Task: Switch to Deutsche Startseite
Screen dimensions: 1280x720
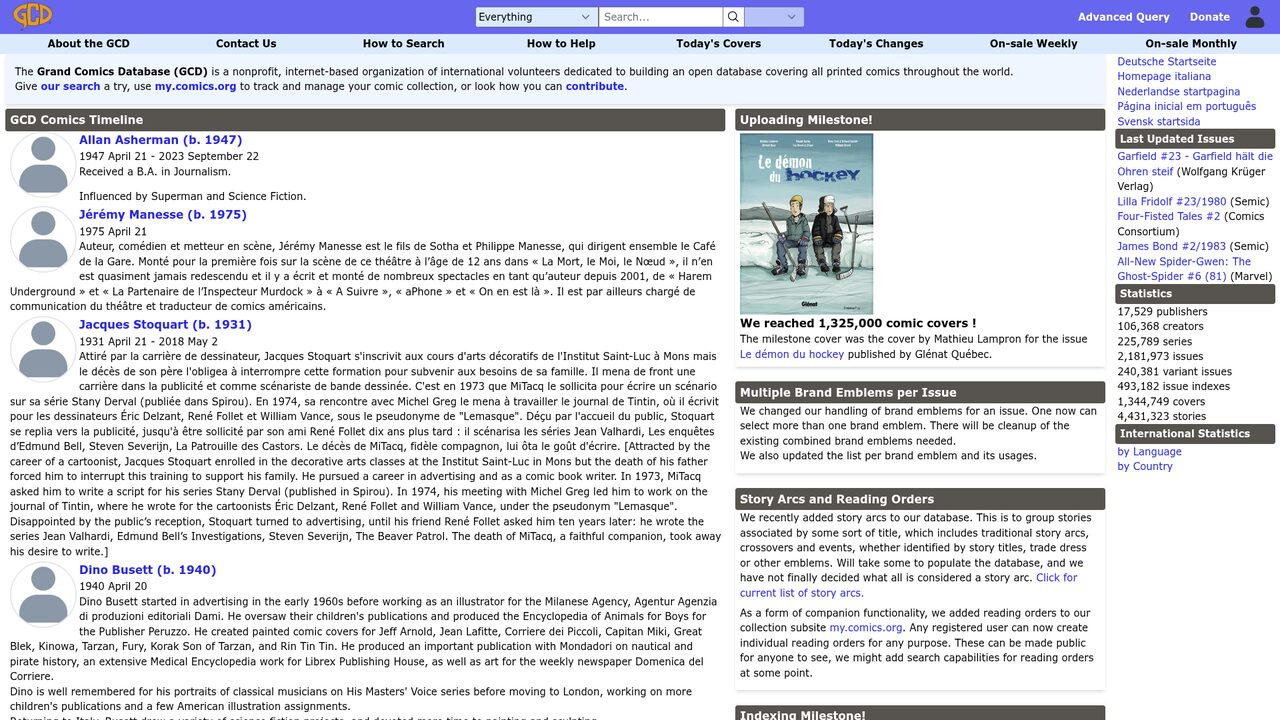Action: (x=1167, y=62)
